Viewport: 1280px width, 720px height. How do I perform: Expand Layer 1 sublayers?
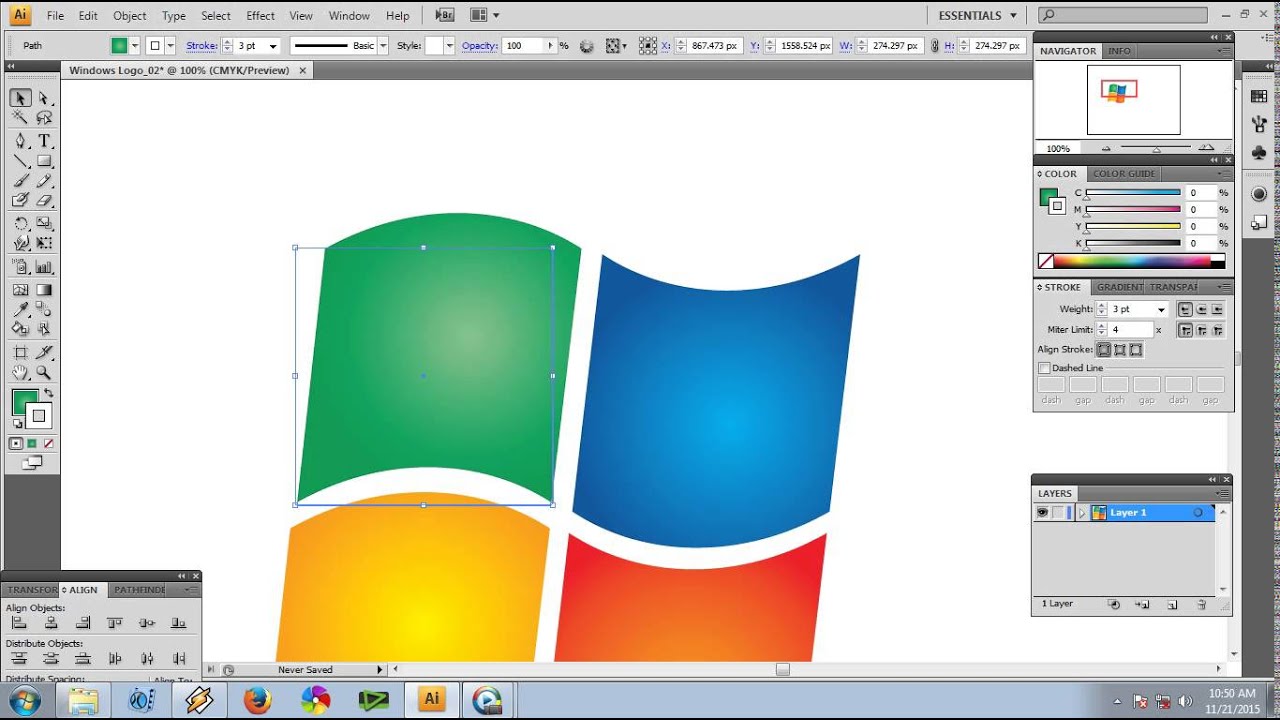pos(1081,512)
